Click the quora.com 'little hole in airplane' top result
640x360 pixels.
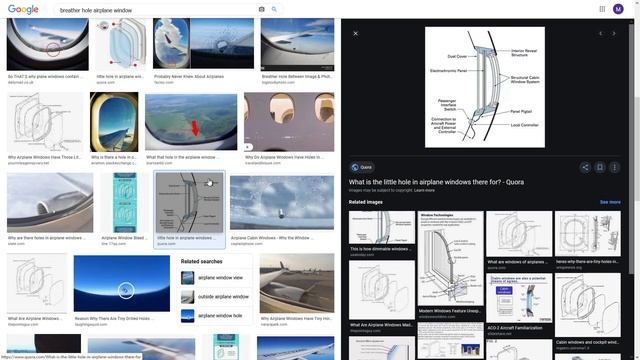click(x=121, y=44)
